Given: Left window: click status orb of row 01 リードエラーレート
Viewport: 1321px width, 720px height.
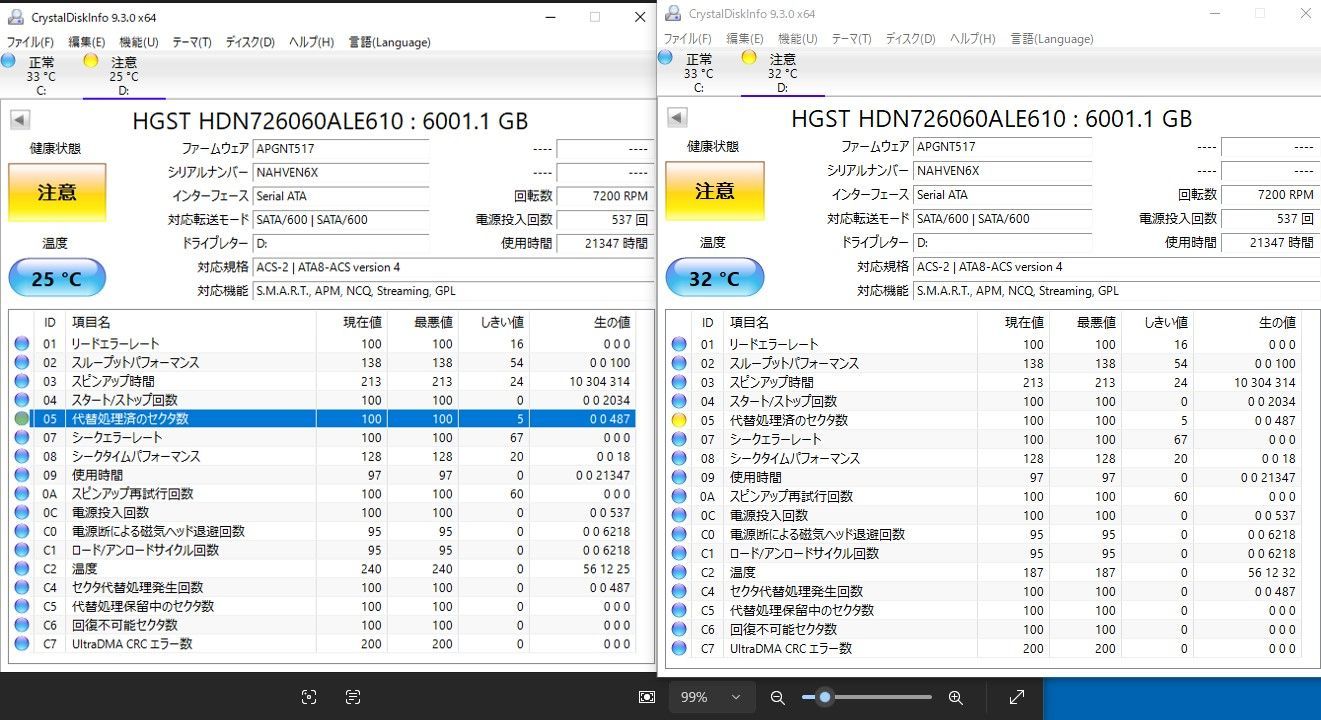Looking at the screenshot, I should click(22, 344).
